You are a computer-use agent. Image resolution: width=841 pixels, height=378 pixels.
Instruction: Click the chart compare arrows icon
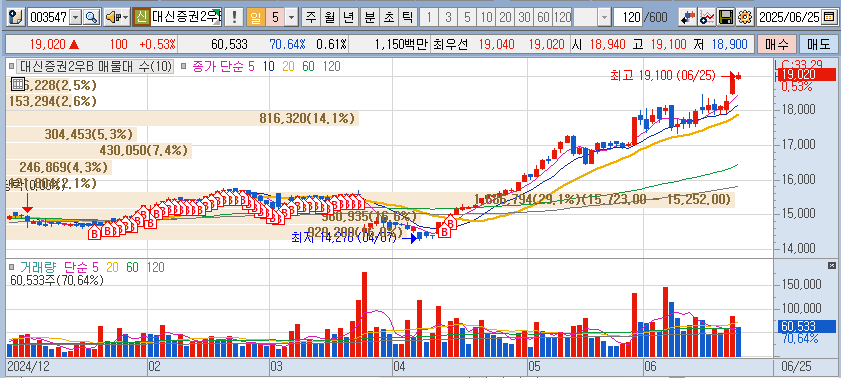(688, 17)
